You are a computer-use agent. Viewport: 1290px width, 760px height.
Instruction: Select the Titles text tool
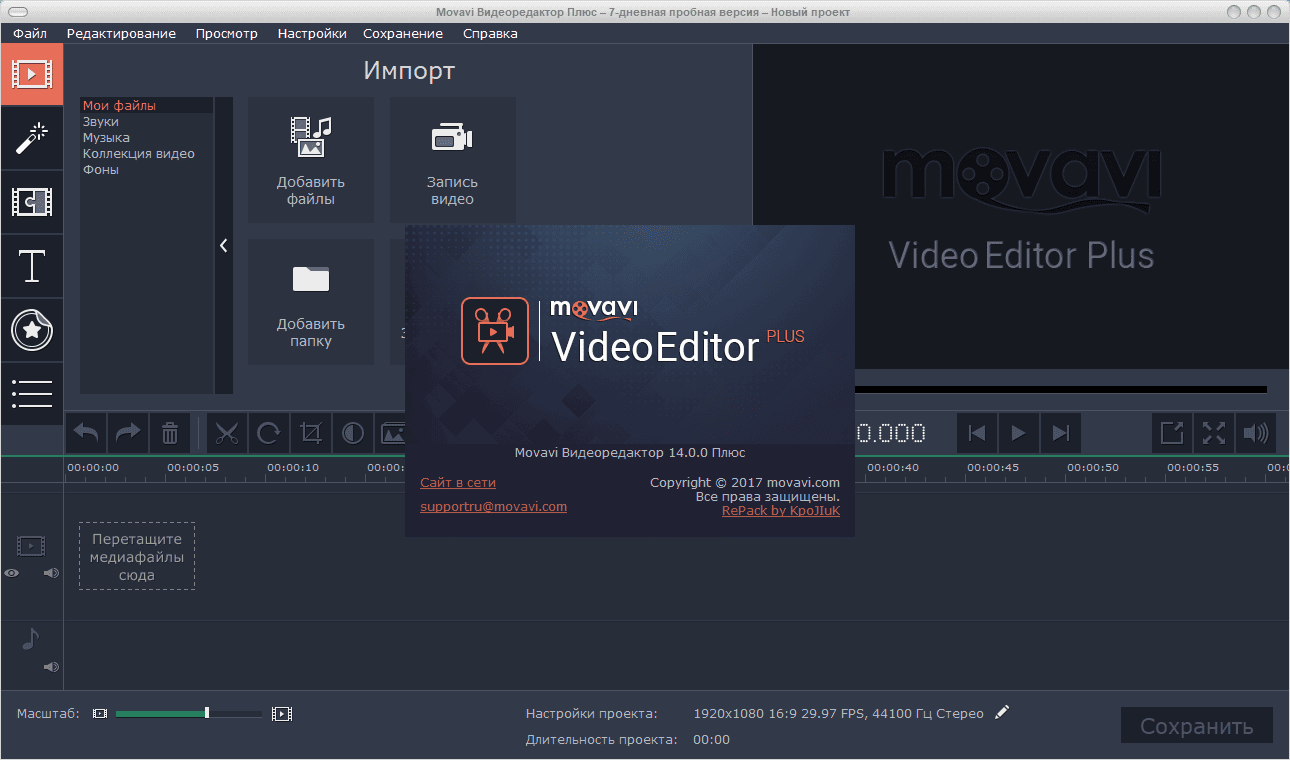(32, 266)
